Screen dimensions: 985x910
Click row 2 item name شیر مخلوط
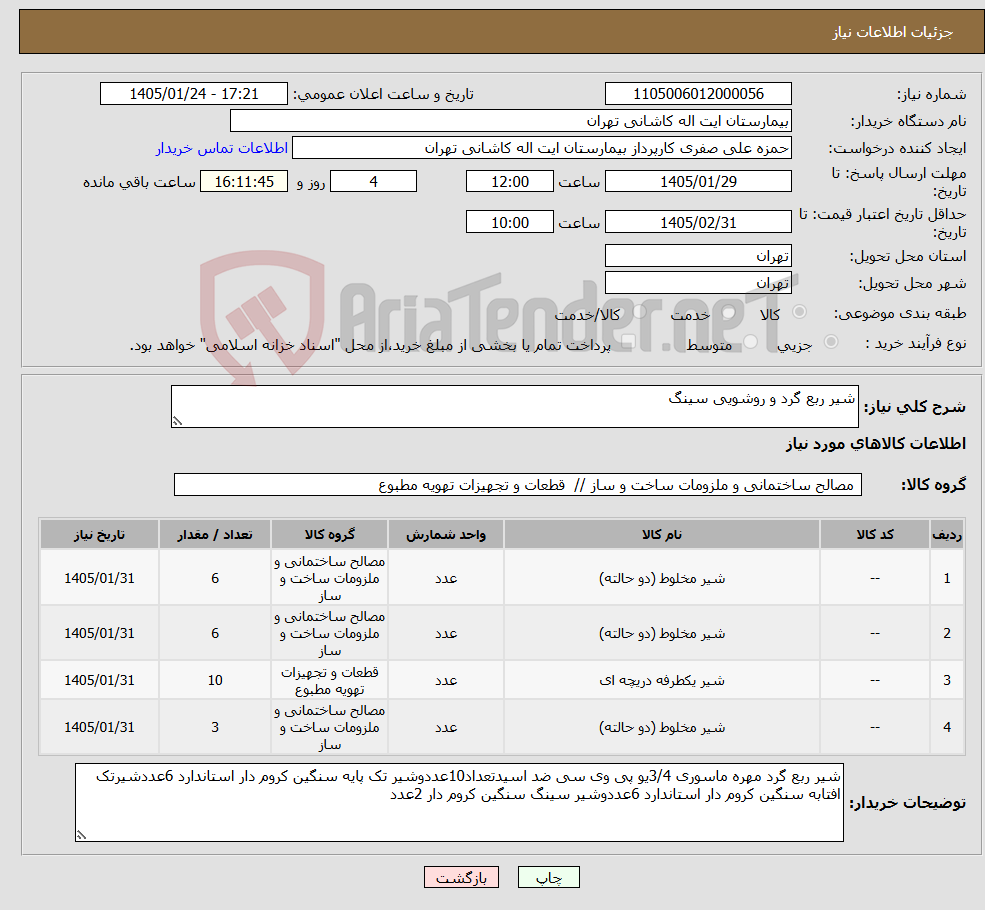pyautogui.click(x=661, y=634)
